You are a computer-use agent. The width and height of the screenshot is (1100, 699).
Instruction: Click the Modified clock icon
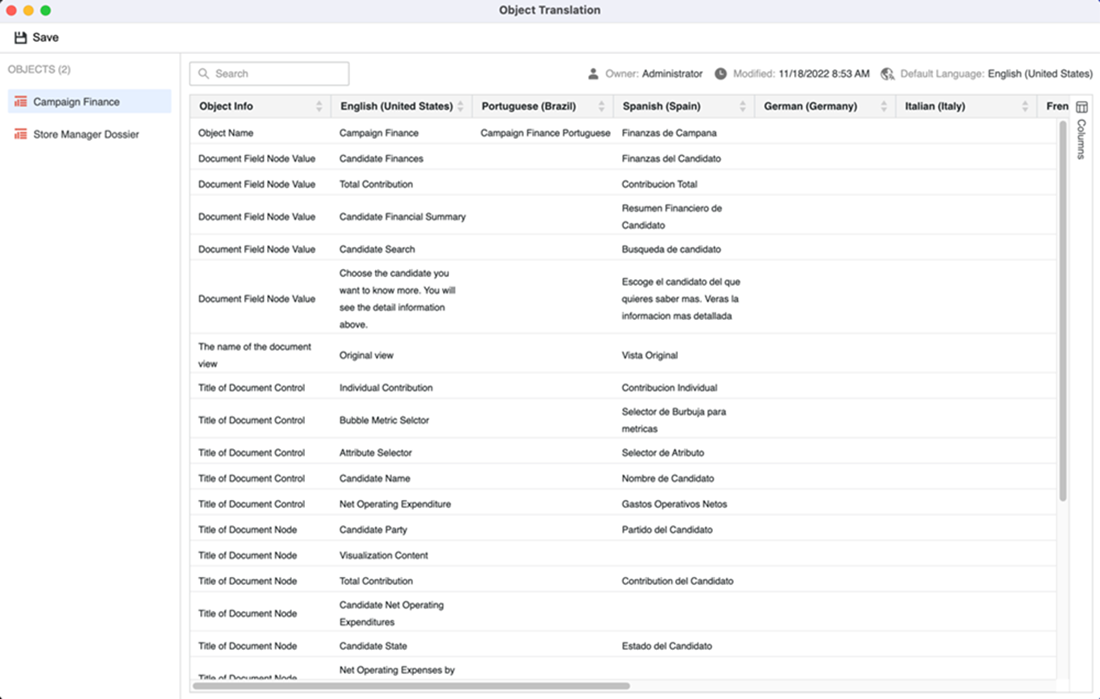pos(721,74)
